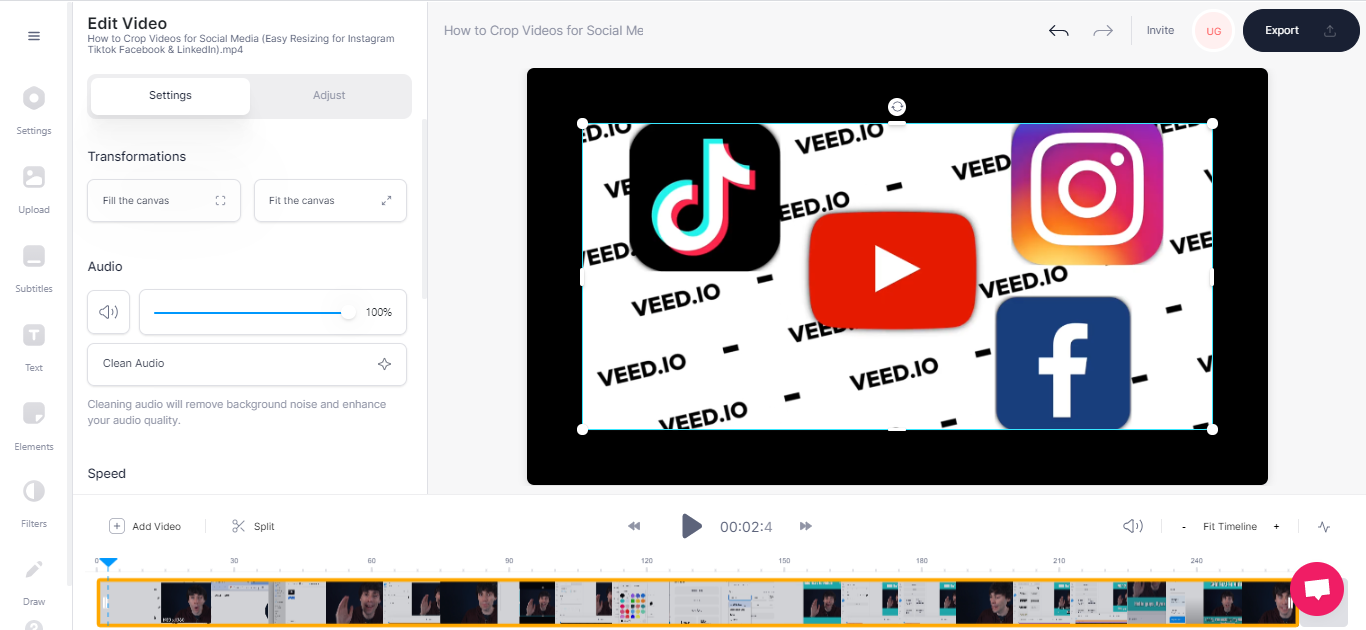Open the UG user avatar
The height and width of the screenshot is (630, 1366).
(x=1213, y=31)
